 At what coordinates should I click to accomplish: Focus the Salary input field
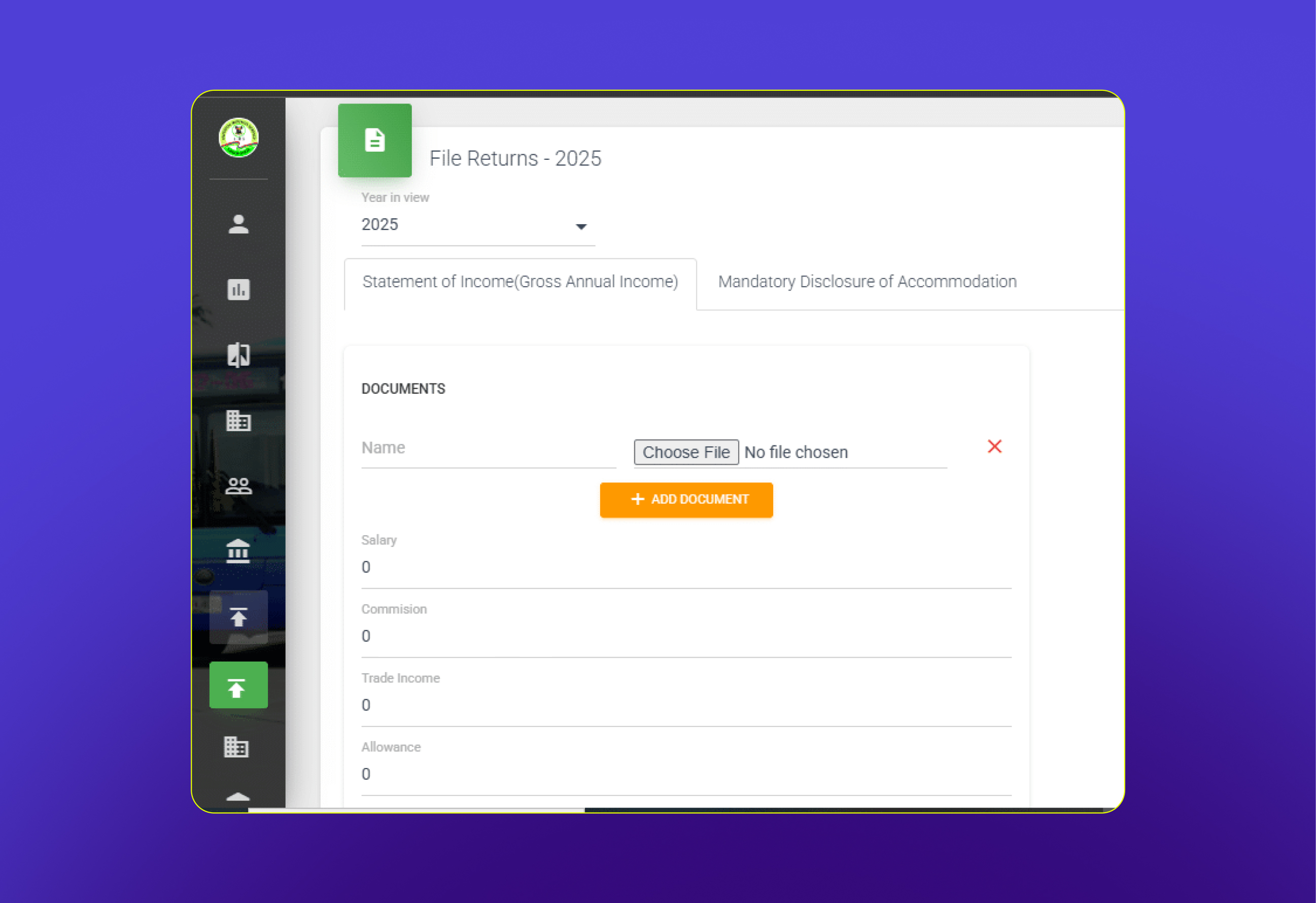(686, 567)
